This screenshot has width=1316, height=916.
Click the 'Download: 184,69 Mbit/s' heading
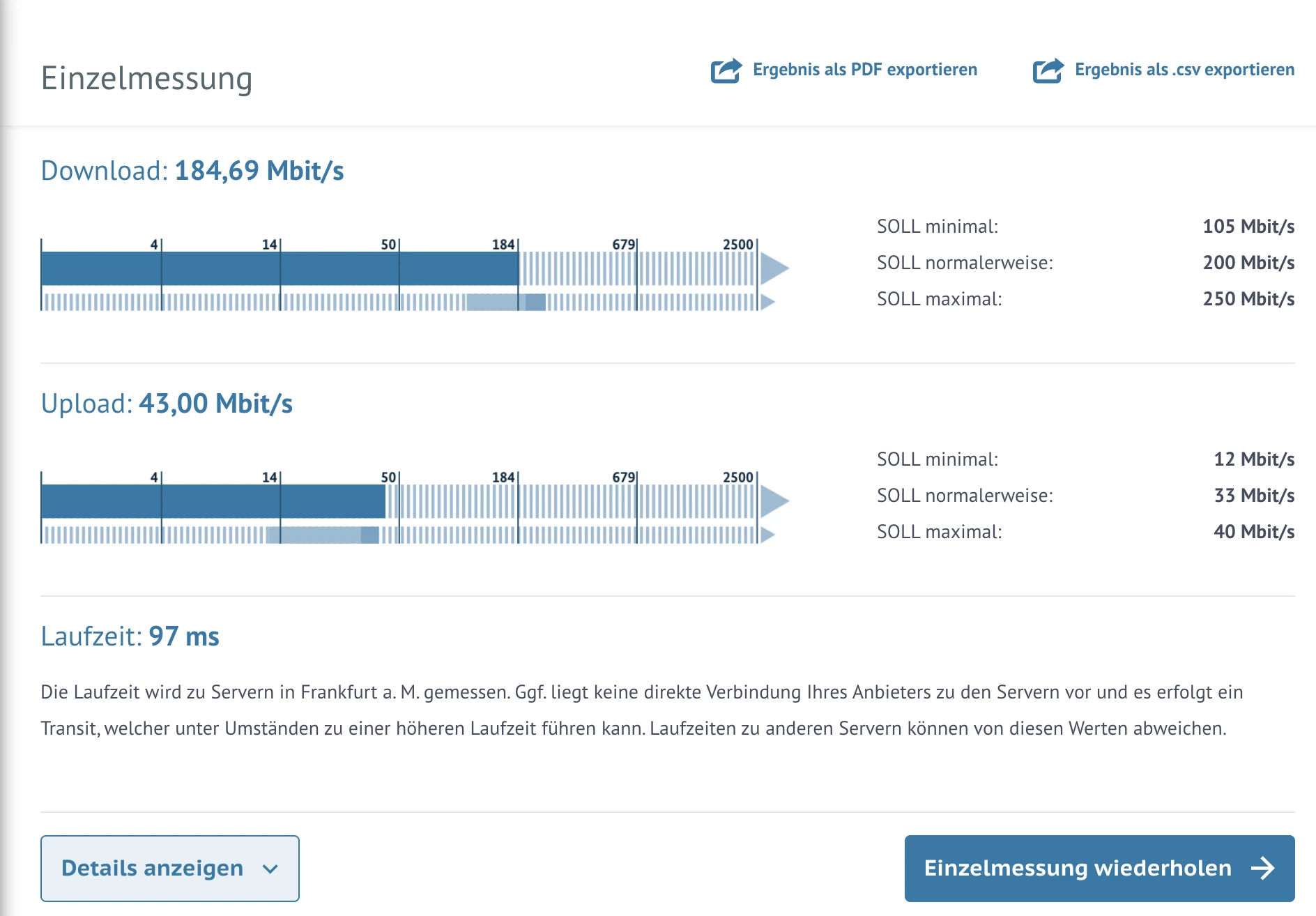pos(192,171)
